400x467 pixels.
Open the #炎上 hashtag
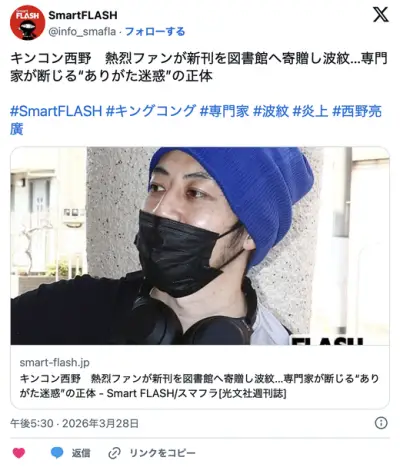[x=310, y=111]
